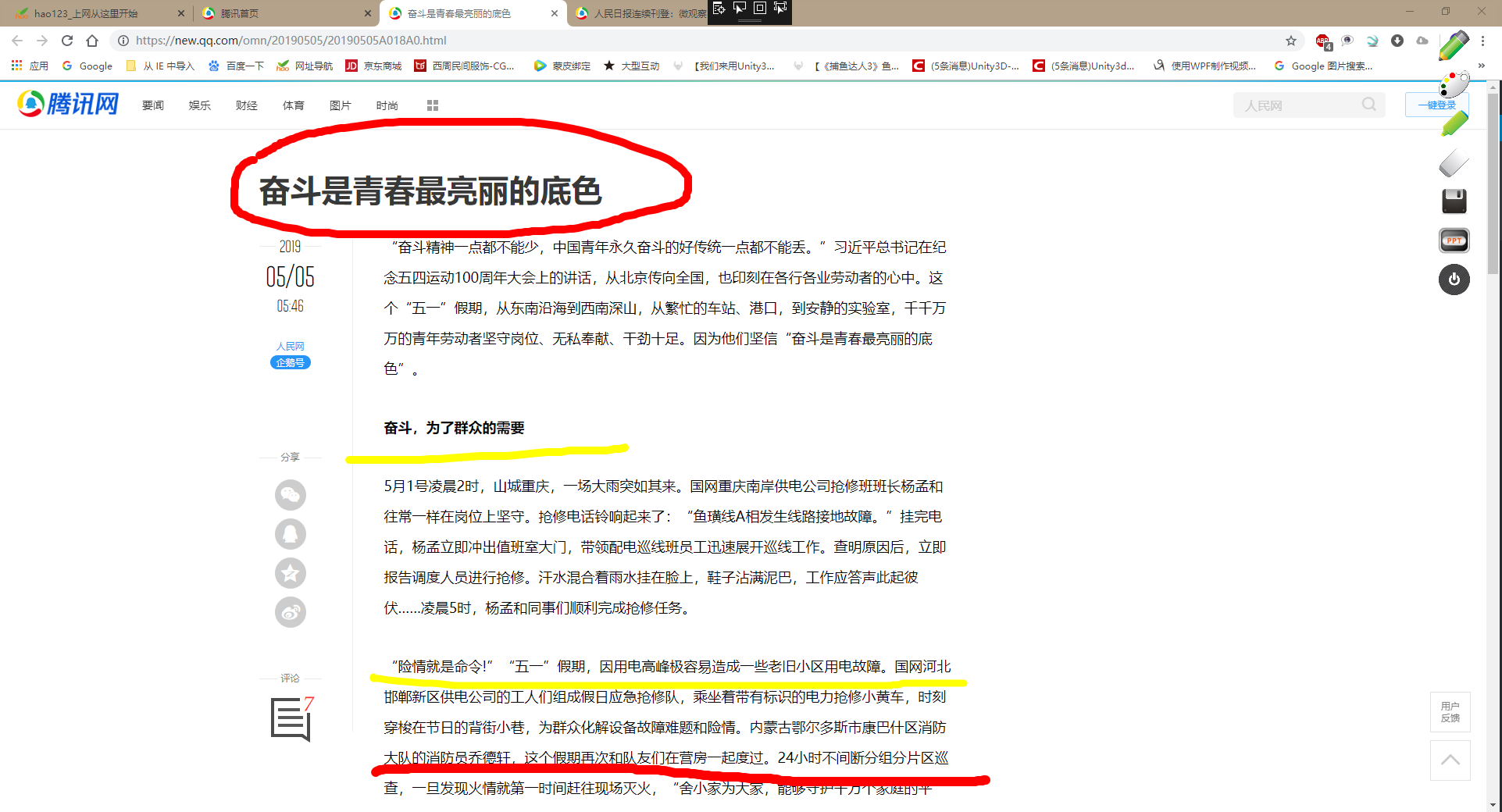The width and height of the screenshot is (1502, 812).
Task: Open the 娱乐 navigation section
Action: coord(199,105)
